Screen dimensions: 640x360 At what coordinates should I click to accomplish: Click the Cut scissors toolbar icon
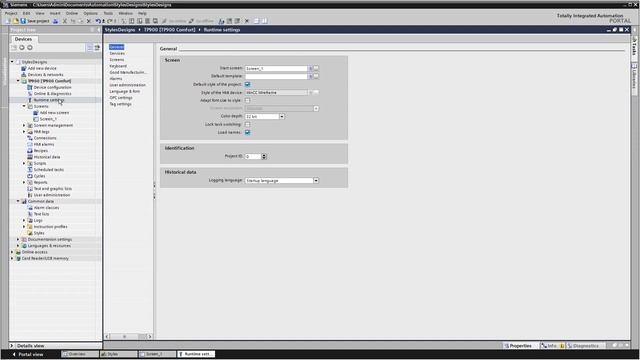(x=64, y=21)
